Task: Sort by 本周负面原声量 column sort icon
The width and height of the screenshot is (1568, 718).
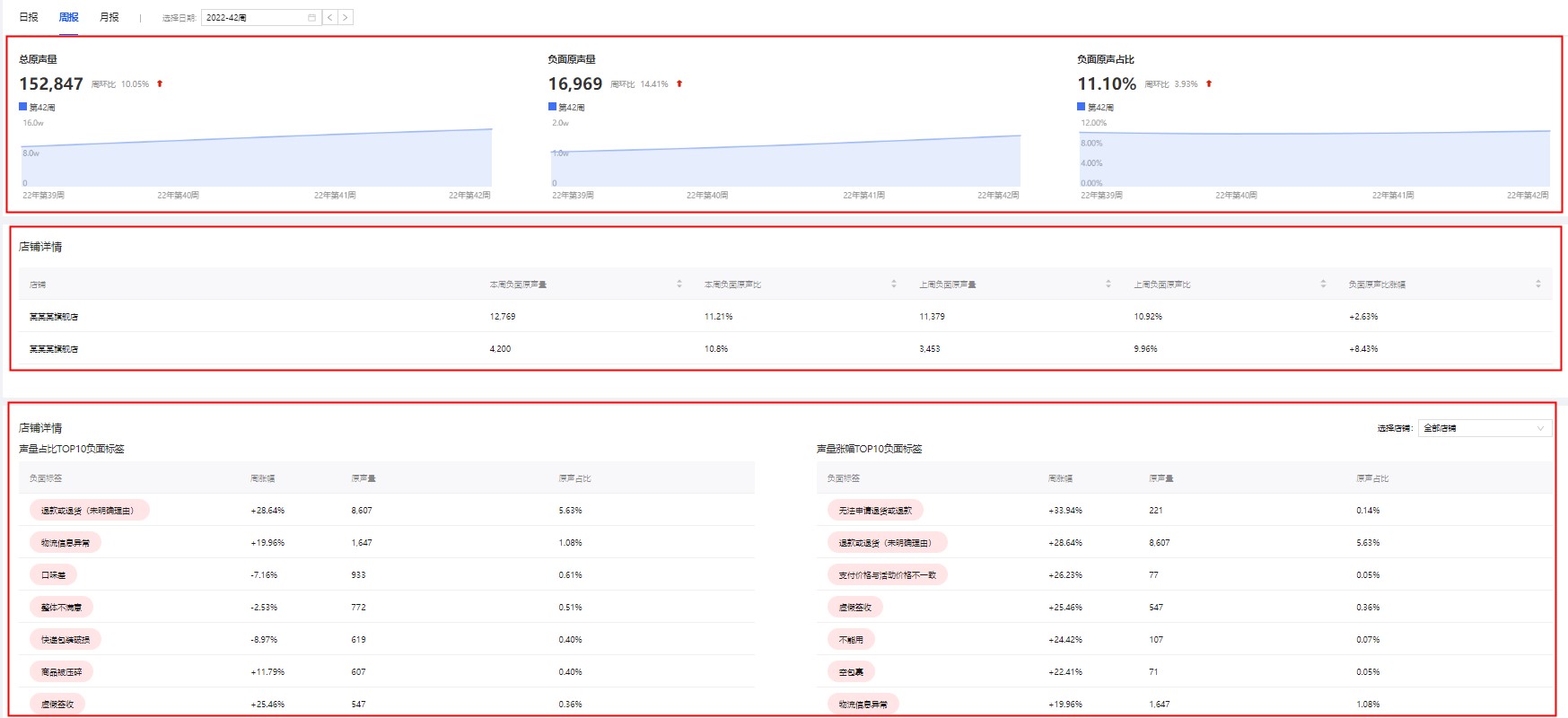Action: pos(679,284)
